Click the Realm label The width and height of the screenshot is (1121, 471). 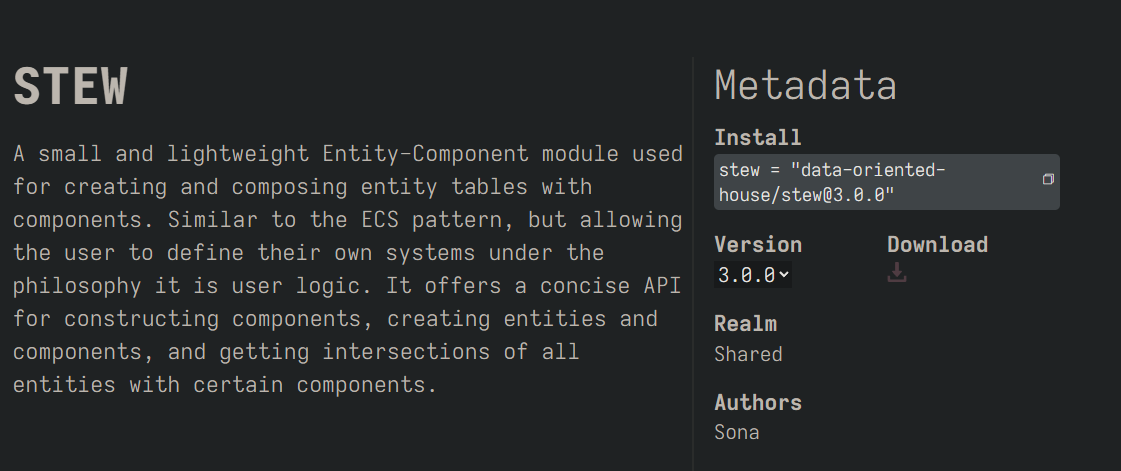[x=745, y=324]
